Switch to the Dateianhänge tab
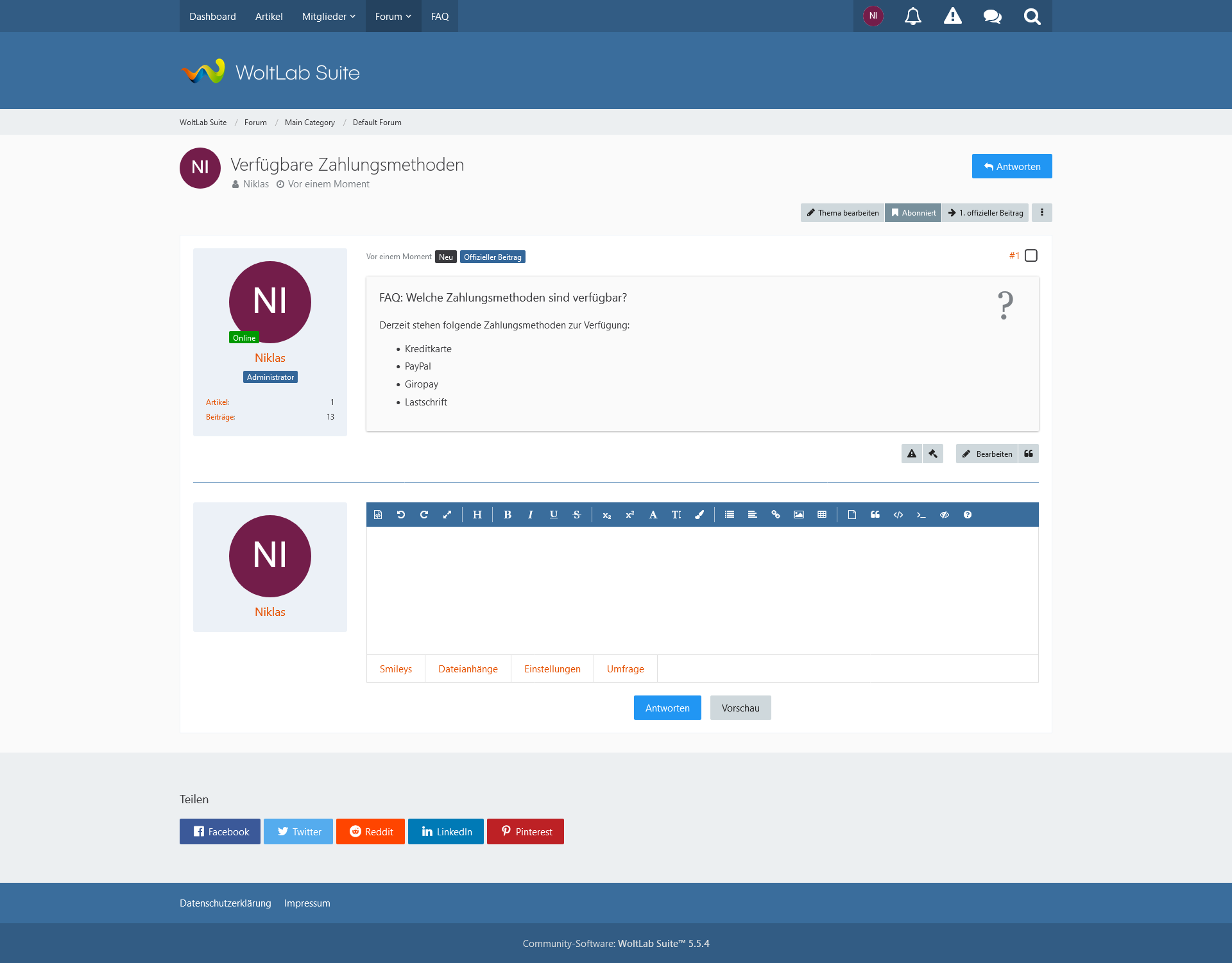This screenshot has height=963, width=1232. [x=468, y=669]
